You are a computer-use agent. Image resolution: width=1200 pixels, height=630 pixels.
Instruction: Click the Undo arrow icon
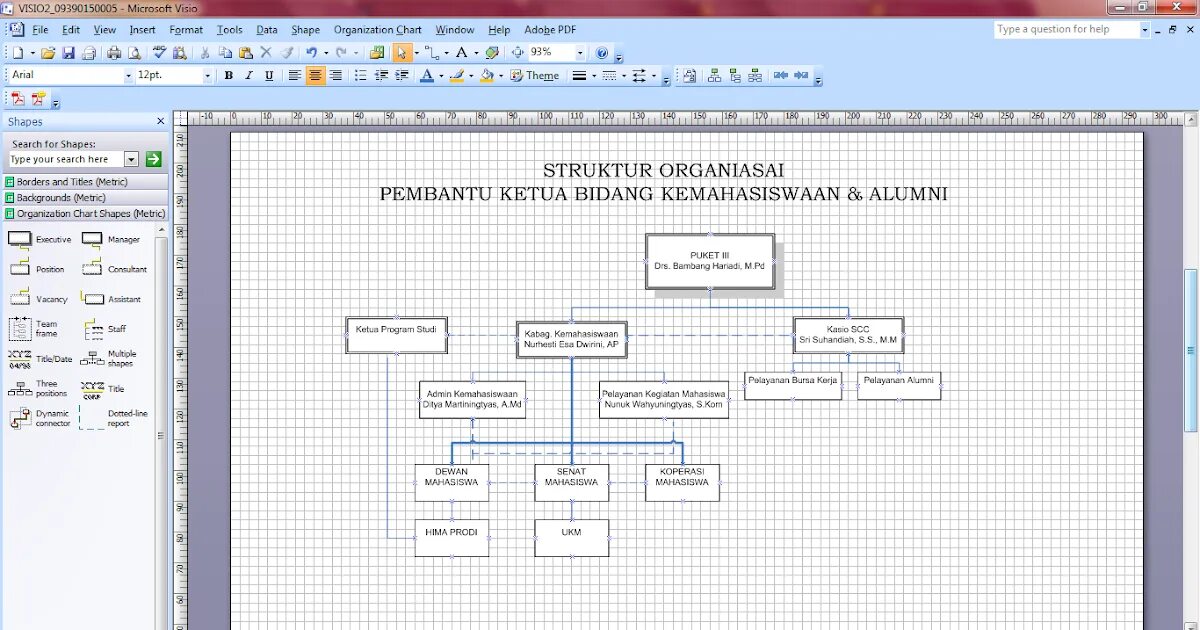(311, 53)
